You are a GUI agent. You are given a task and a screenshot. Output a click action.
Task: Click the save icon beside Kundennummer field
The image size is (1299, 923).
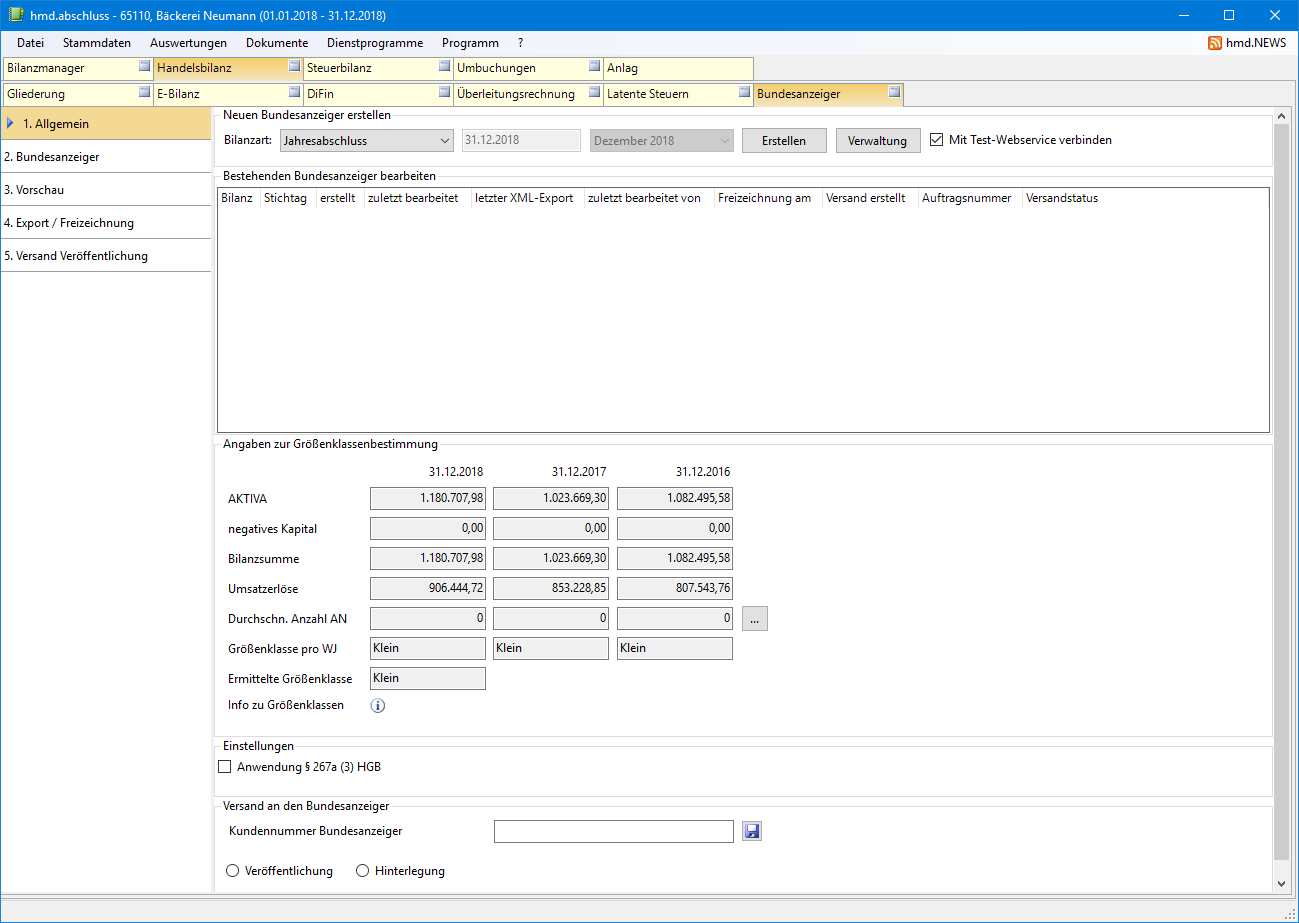pyautogui.click(x=752, y=831)
